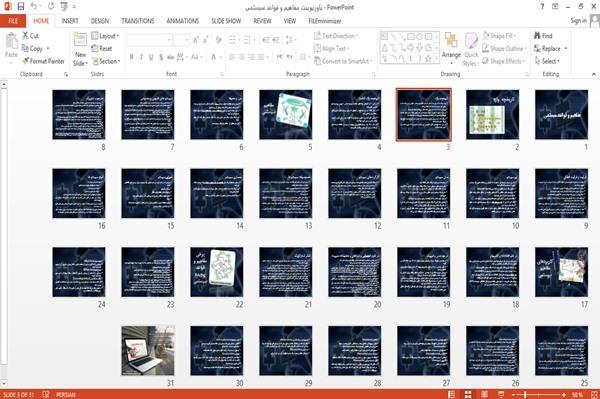Click the Replace icon
The image size is (600, 399).
[x=537, y=48]
